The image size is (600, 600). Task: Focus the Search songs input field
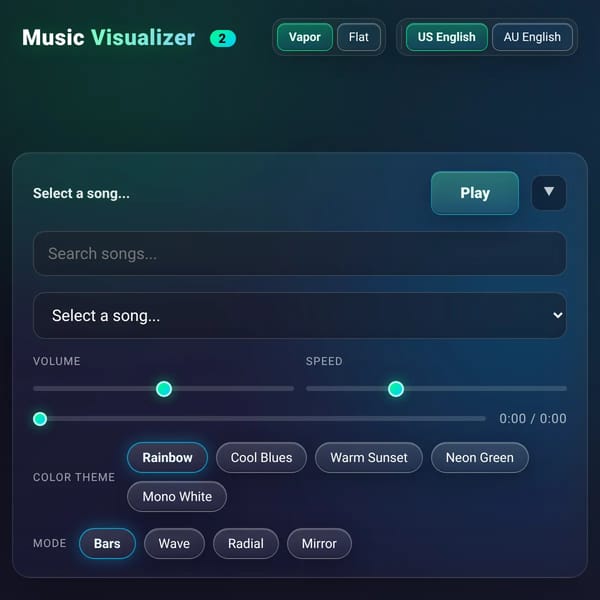click(x=300, y=253)
